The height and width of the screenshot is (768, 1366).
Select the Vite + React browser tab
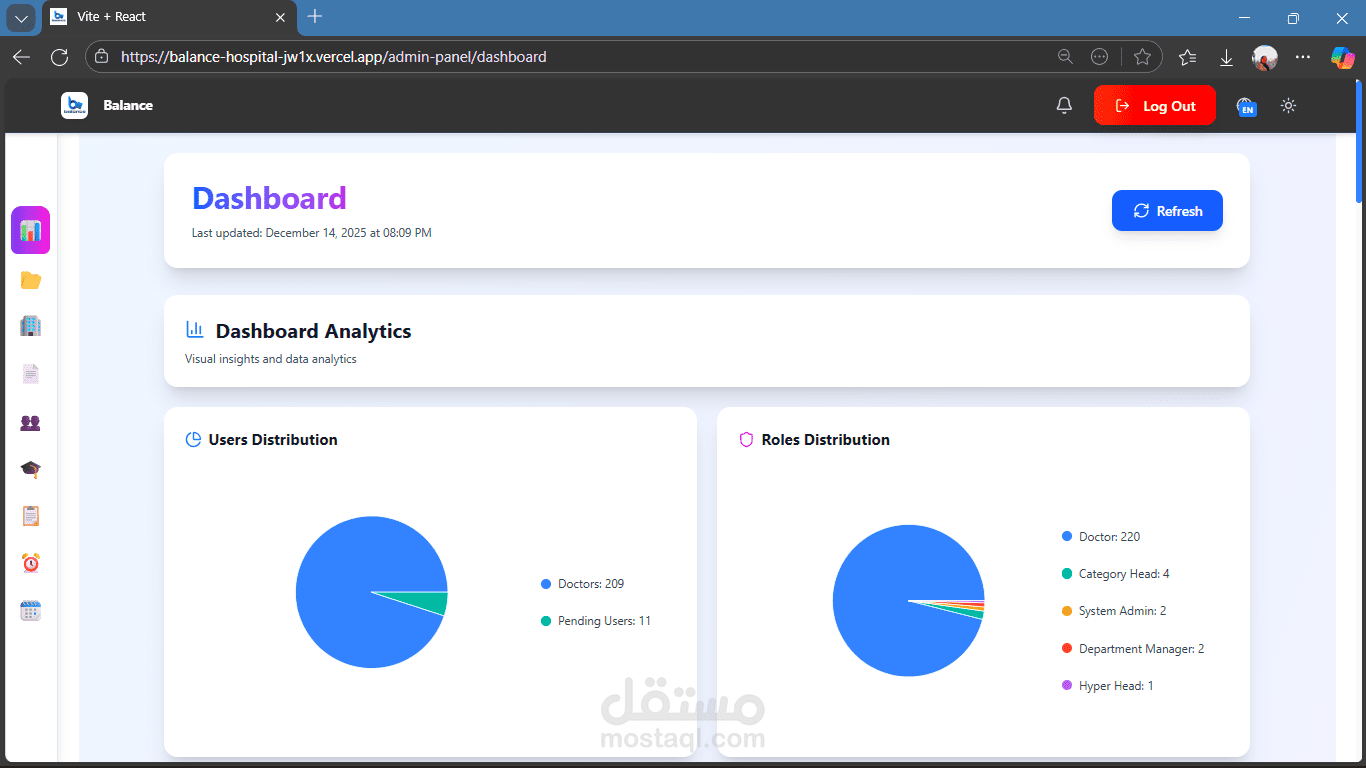150,17
